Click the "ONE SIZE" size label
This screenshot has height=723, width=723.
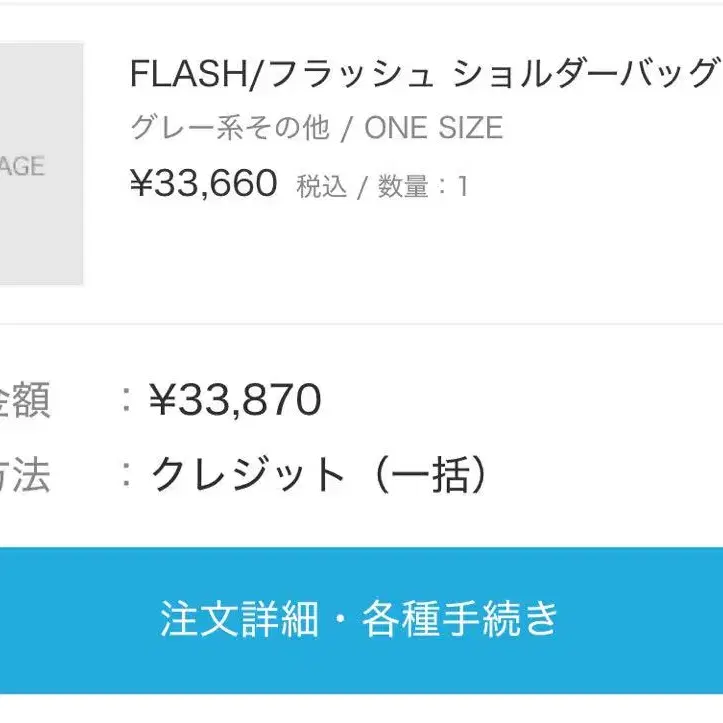(x=433, y=128)
